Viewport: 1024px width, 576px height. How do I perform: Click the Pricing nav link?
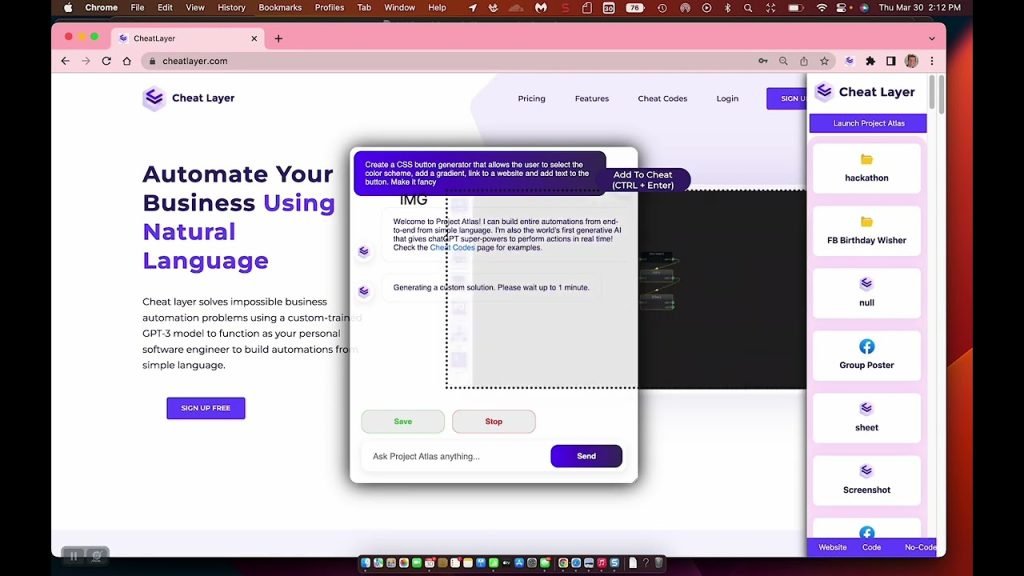point(532,99)
